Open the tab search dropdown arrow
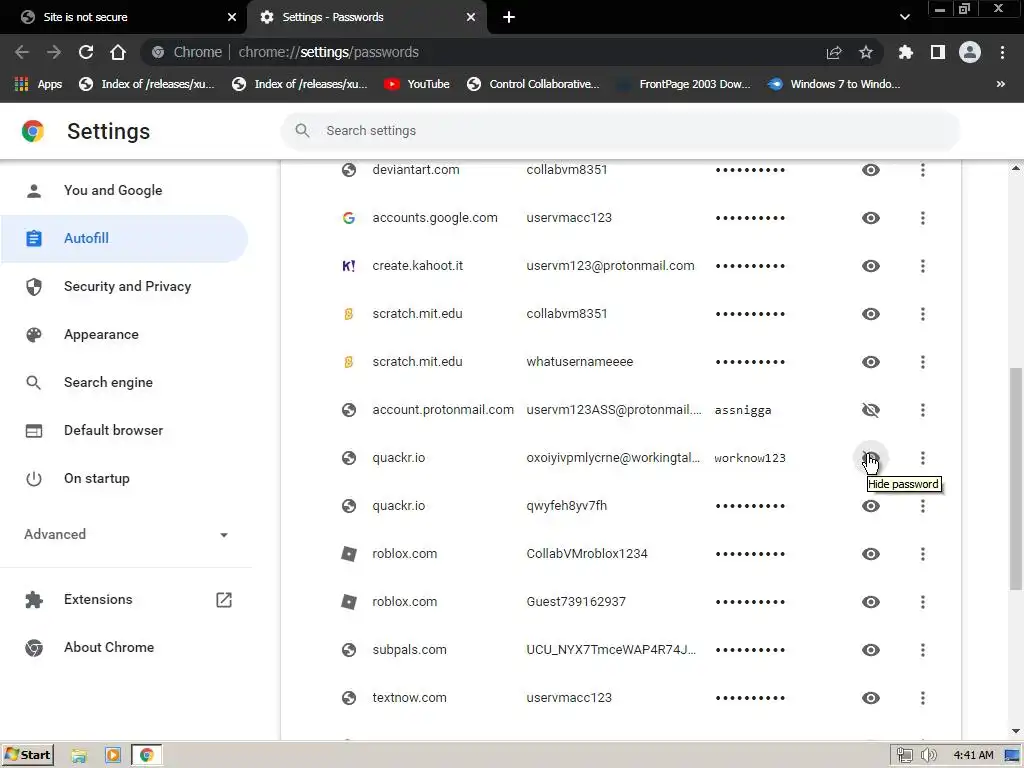This screenshot has height=768, width=1024. [x=904, y=17]
